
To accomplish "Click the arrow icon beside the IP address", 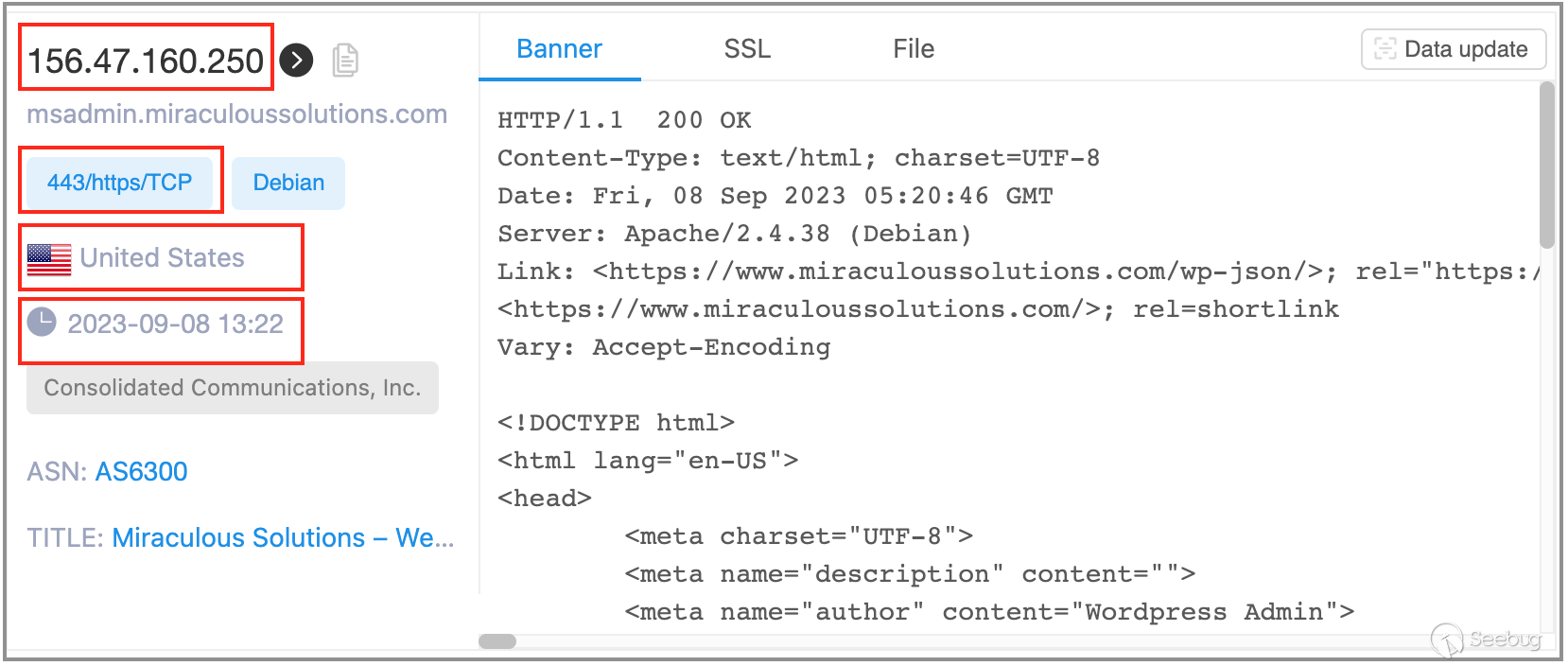I will pos(296,61).
